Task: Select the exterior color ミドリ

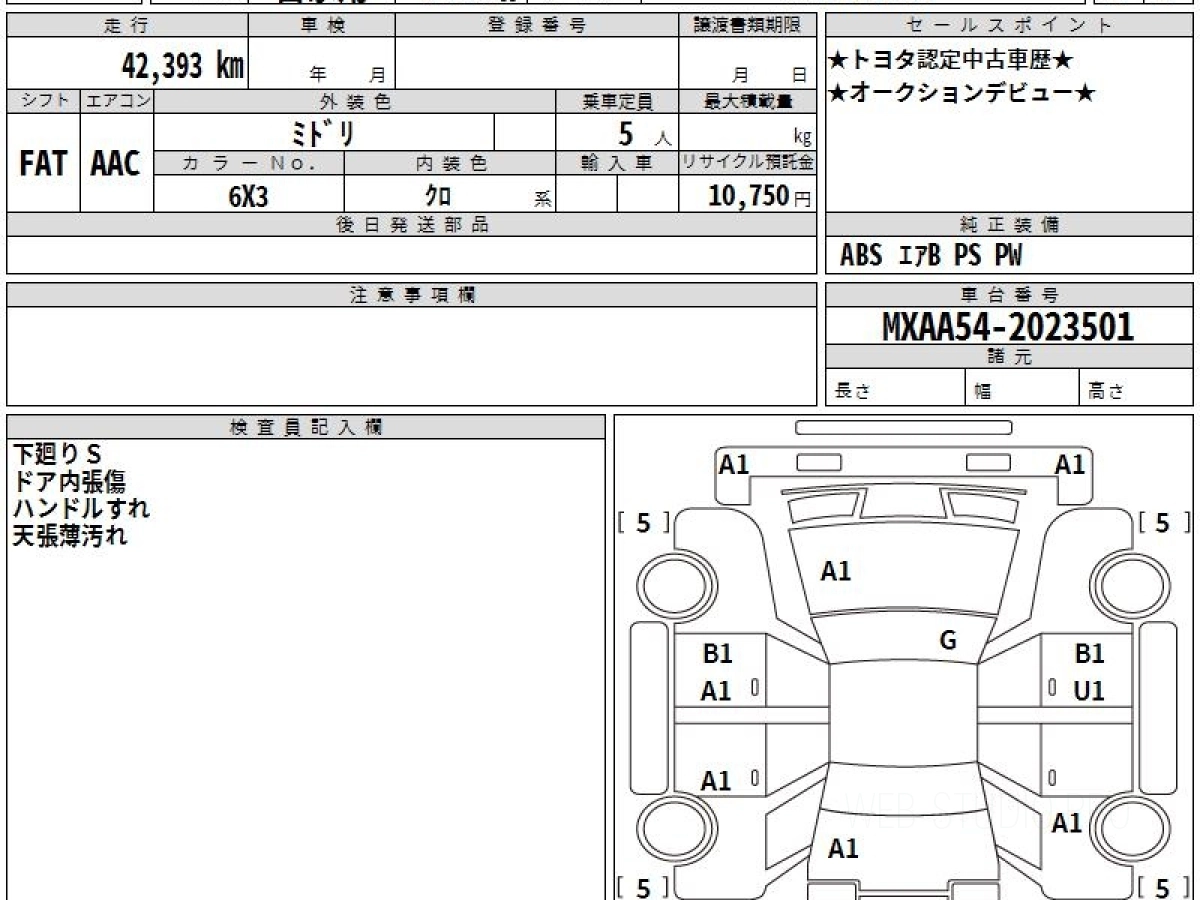Action: (x=324, y=132)
